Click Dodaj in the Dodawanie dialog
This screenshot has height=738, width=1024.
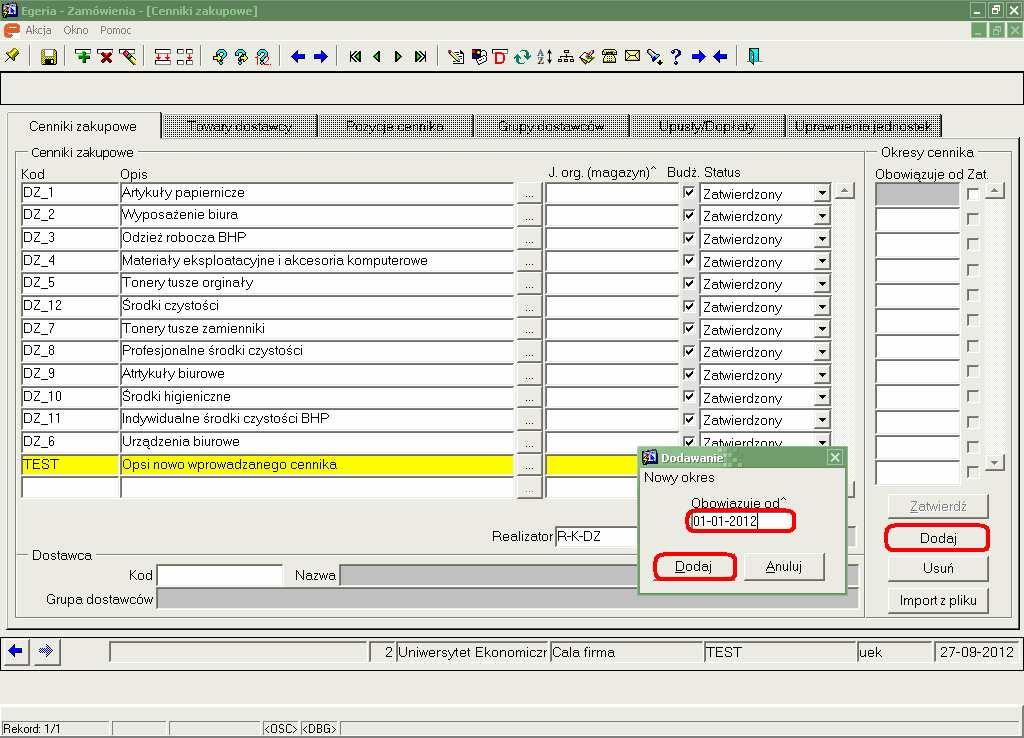coord(694,566)
